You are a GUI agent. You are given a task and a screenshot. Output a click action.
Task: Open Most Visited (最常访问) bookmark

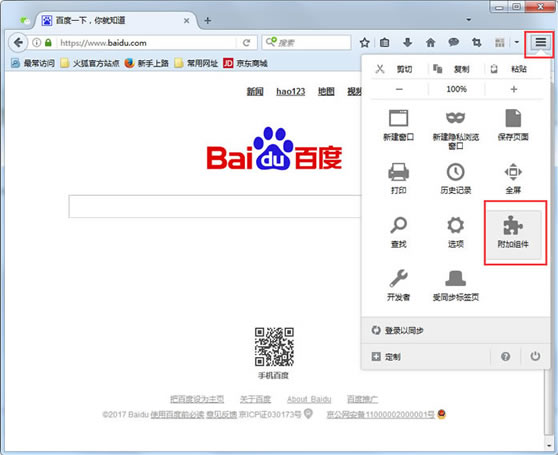coord(33,63)
